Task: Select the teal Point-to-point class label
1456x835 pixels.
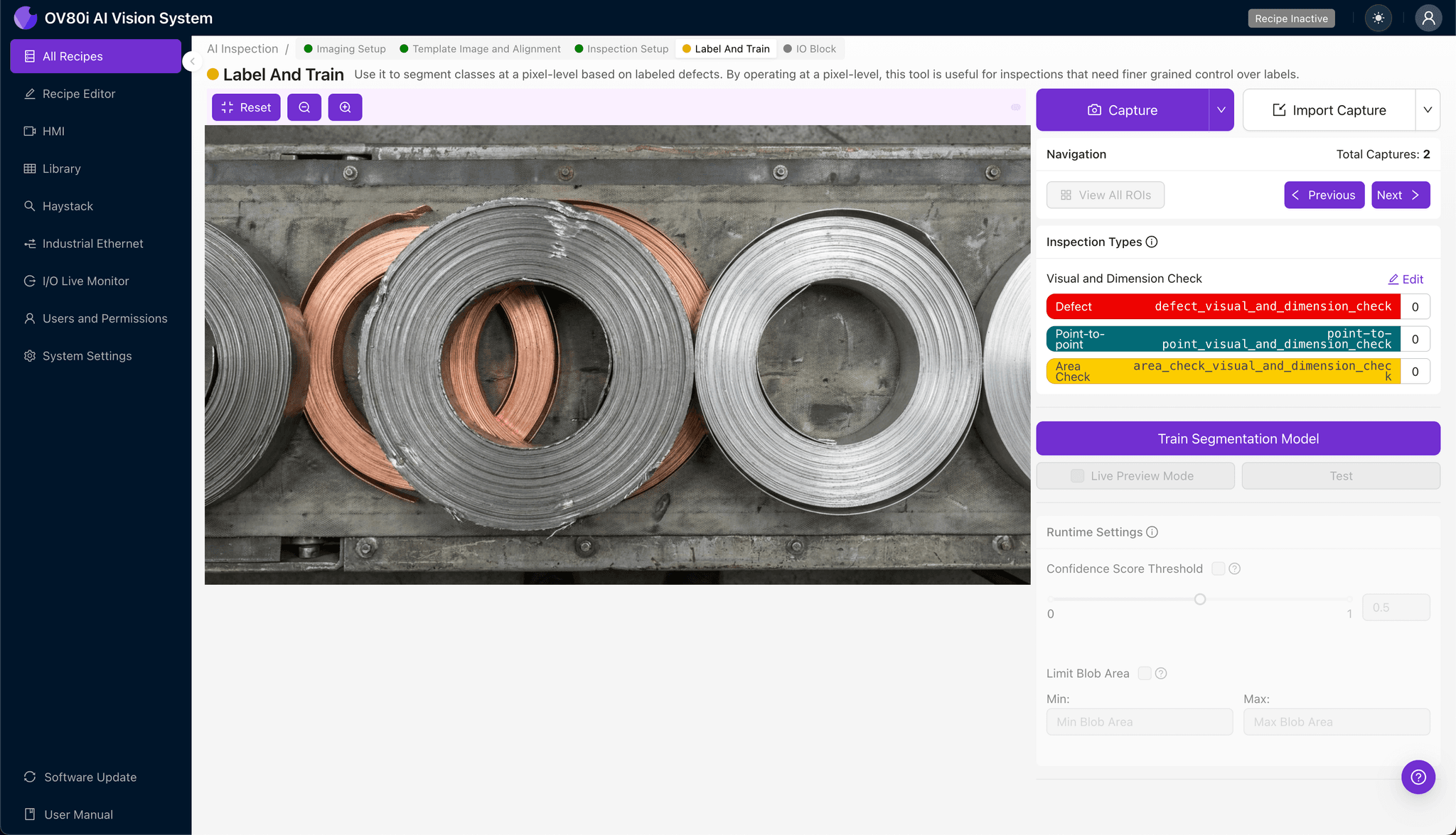Action: tap(1224, 339)
